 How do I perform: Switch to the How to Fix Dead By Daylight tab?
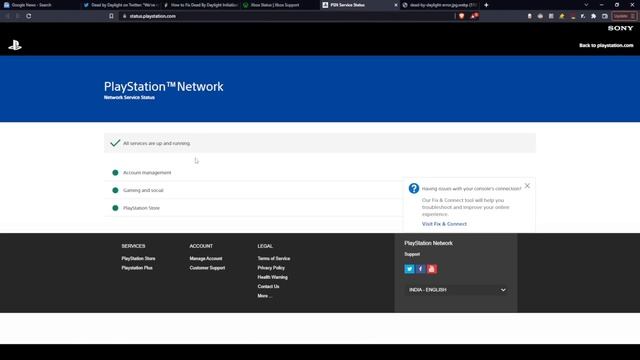pyautogui.click(x=200, y=5)
